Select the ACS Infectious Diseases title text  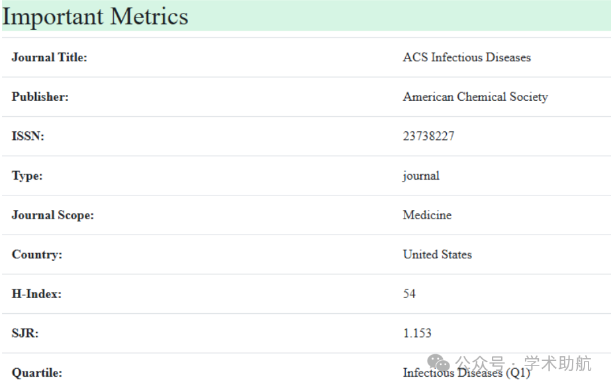tap(467, 57)
